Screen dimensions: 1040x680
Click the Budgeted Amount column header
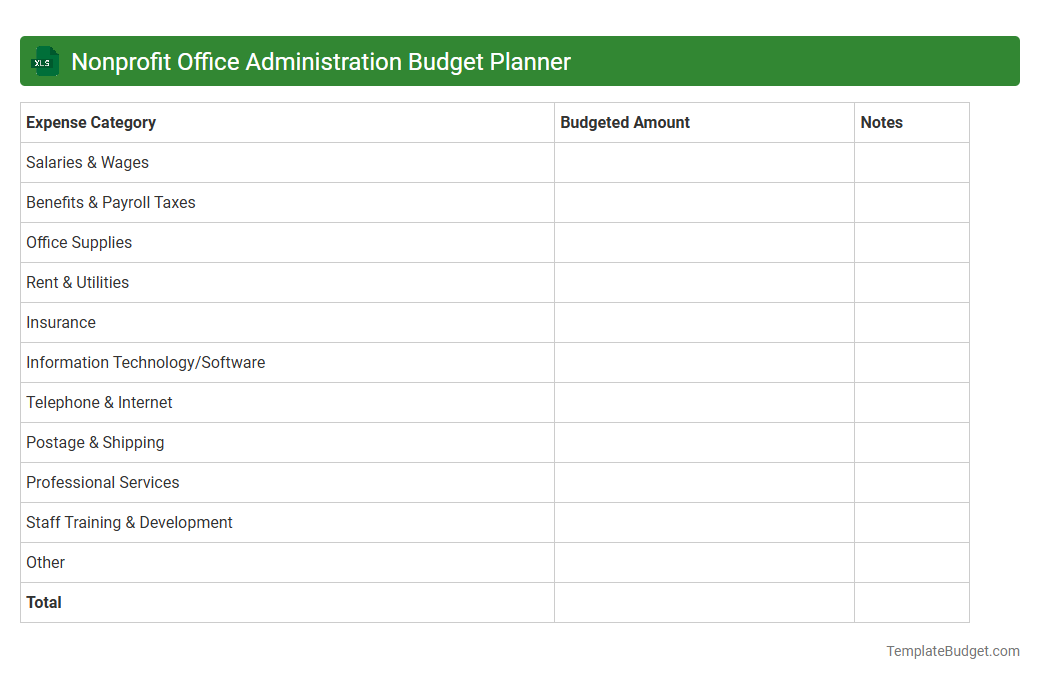624,122
